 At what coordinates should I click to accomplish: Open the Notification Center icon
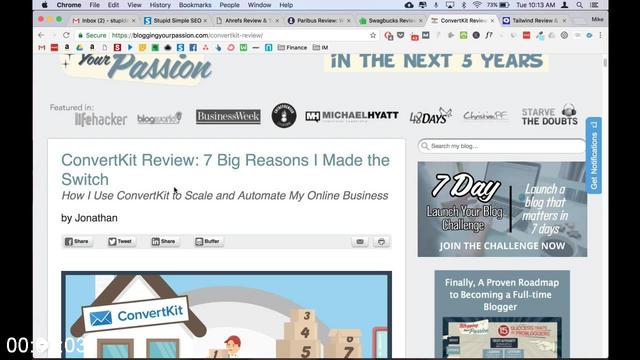point(594,5)
